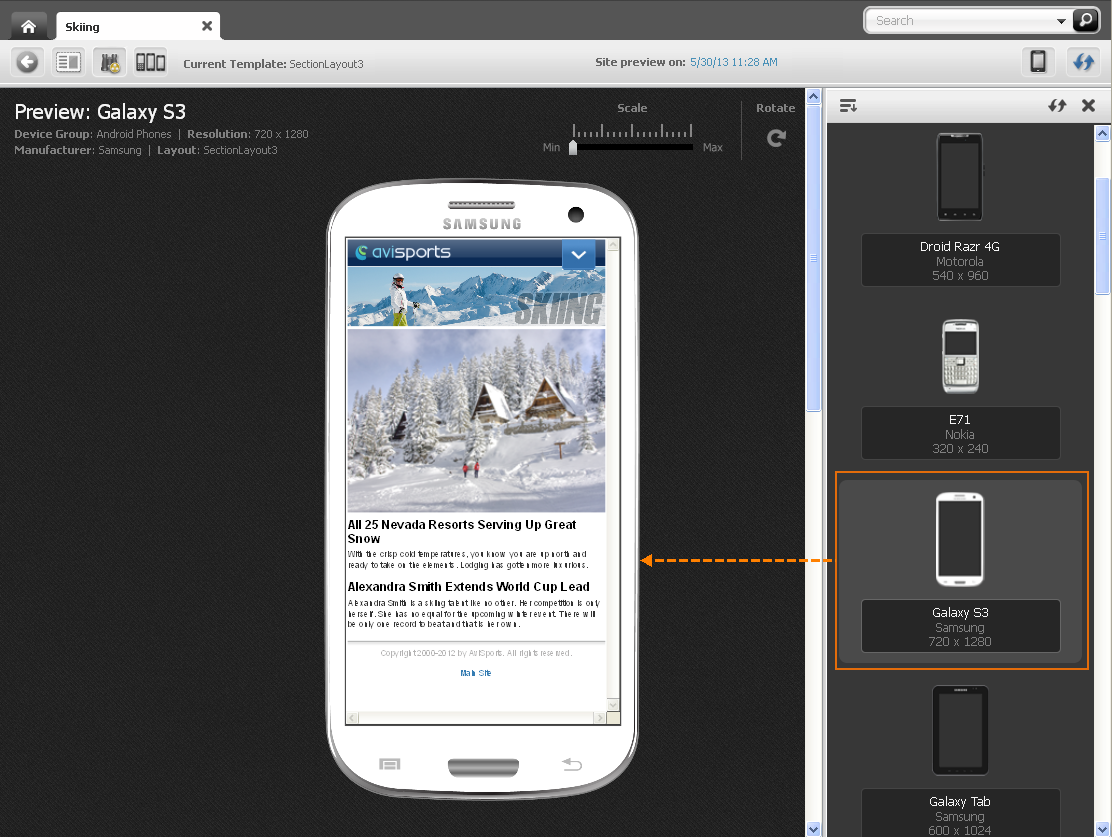Viewport: 1112px width, 837px height.
Task: Click the Search input field
Action: tap(961, 21)
